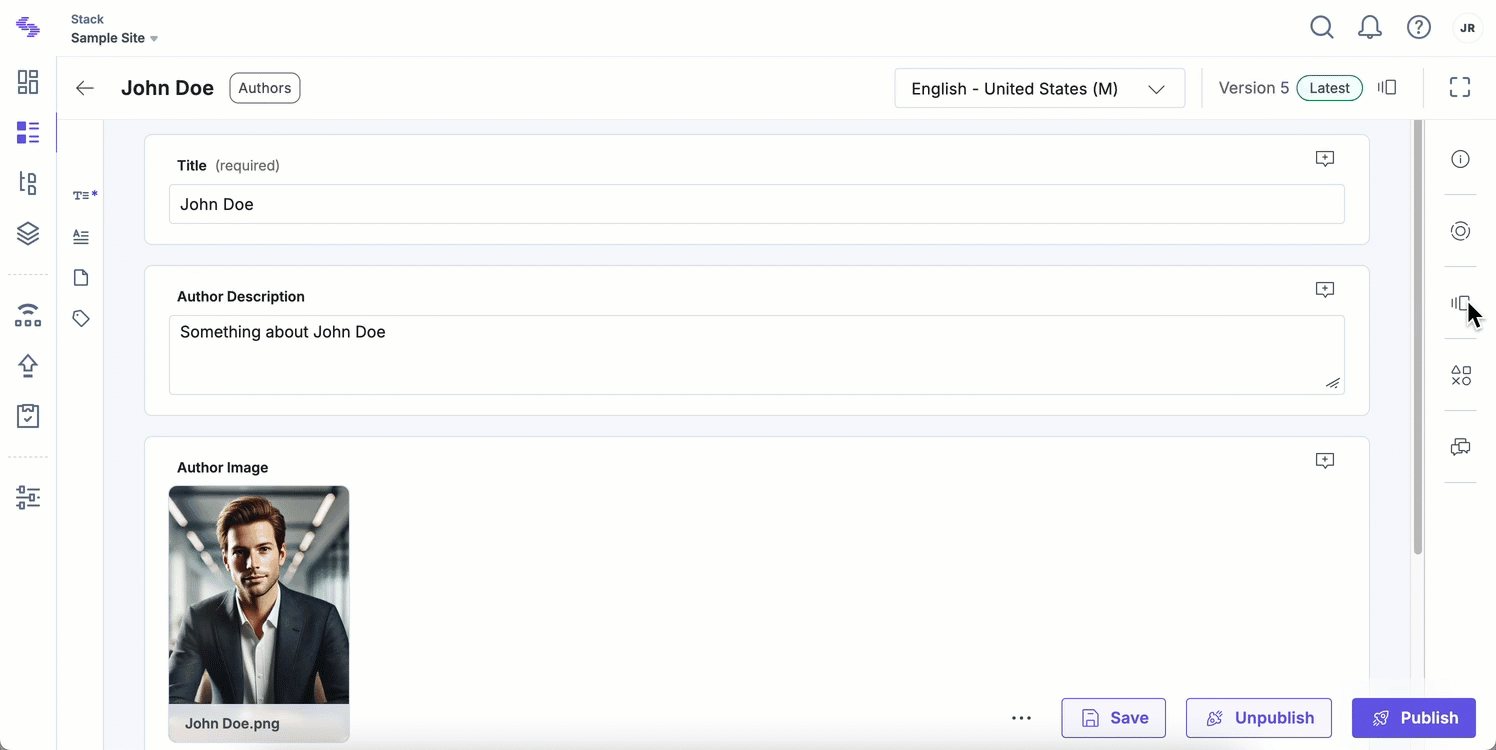
Task: Jump to Tags via tag outline icon
Action: 81,319
